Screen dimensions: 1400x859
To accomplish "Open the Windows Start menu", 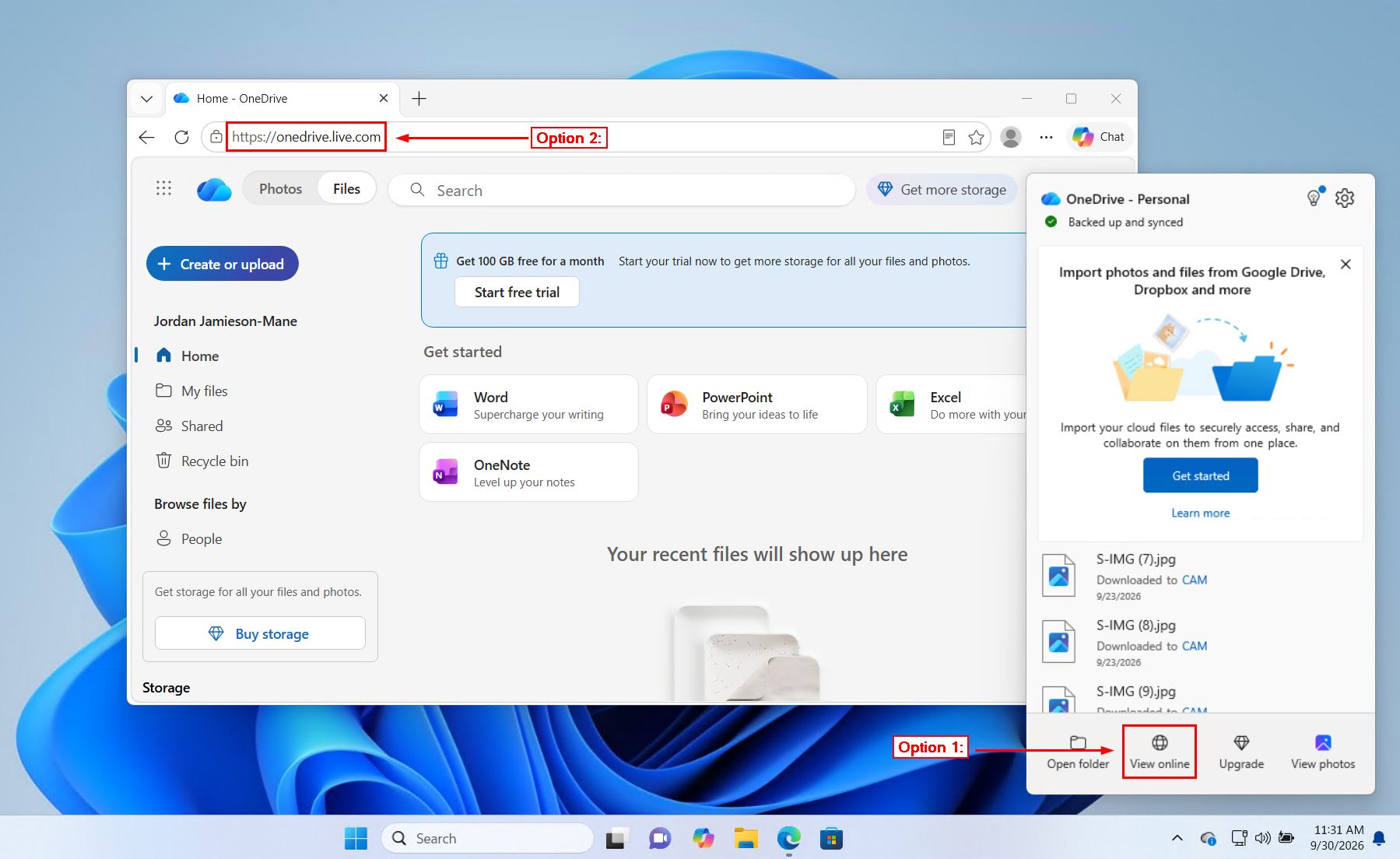I will tap(356, 838).
